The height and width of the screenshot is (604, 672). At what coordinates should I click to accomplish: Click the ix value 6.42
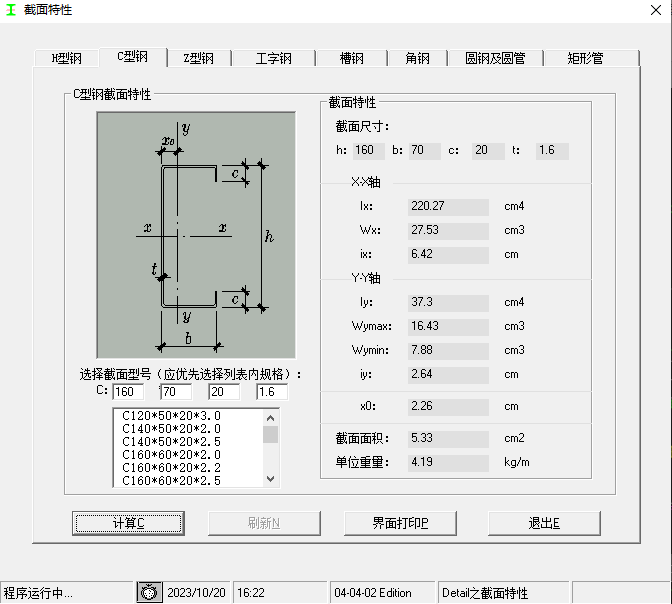click(x=448, y=255)
